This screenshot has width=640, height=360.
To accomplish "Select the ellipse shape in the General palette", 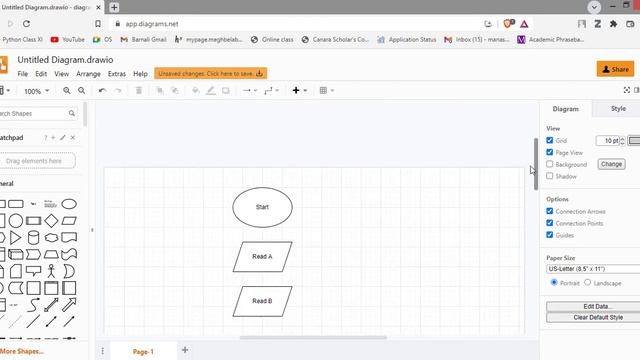I will point(69,204).
